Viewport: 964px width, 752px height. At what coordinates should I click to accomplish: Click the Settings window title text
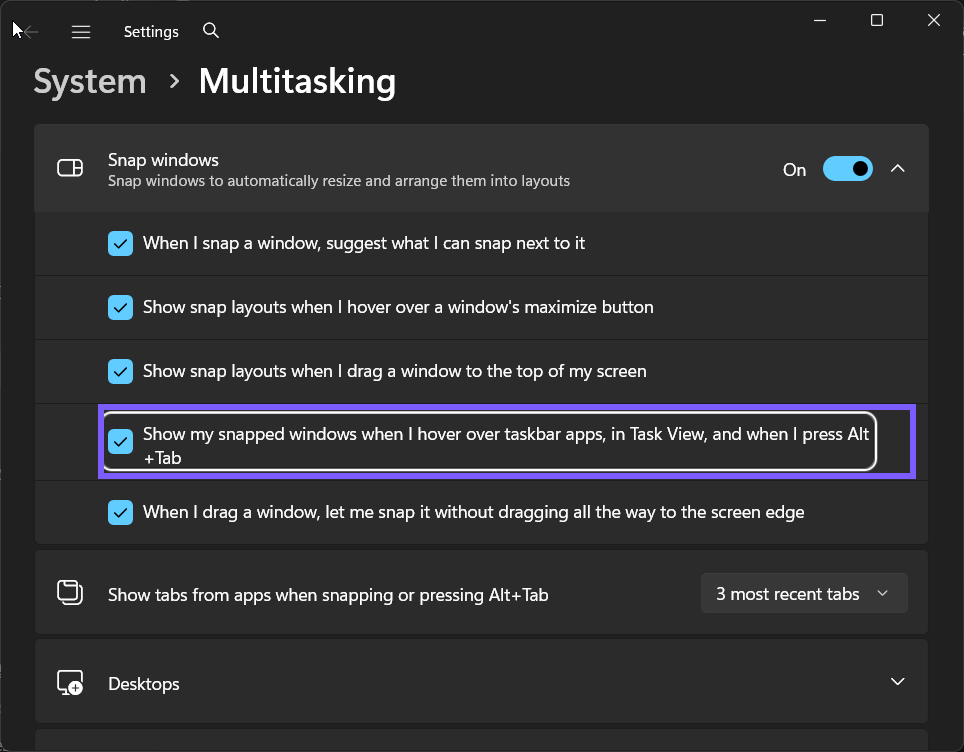(151, 31)
